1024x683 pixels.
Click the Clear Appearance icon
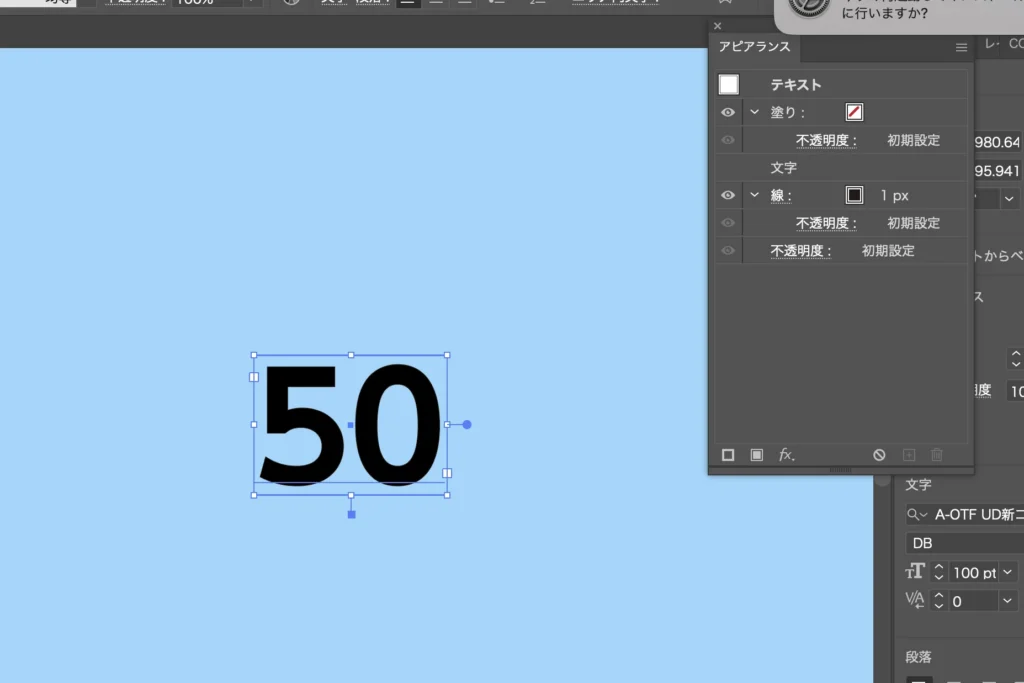coord(879,455)
